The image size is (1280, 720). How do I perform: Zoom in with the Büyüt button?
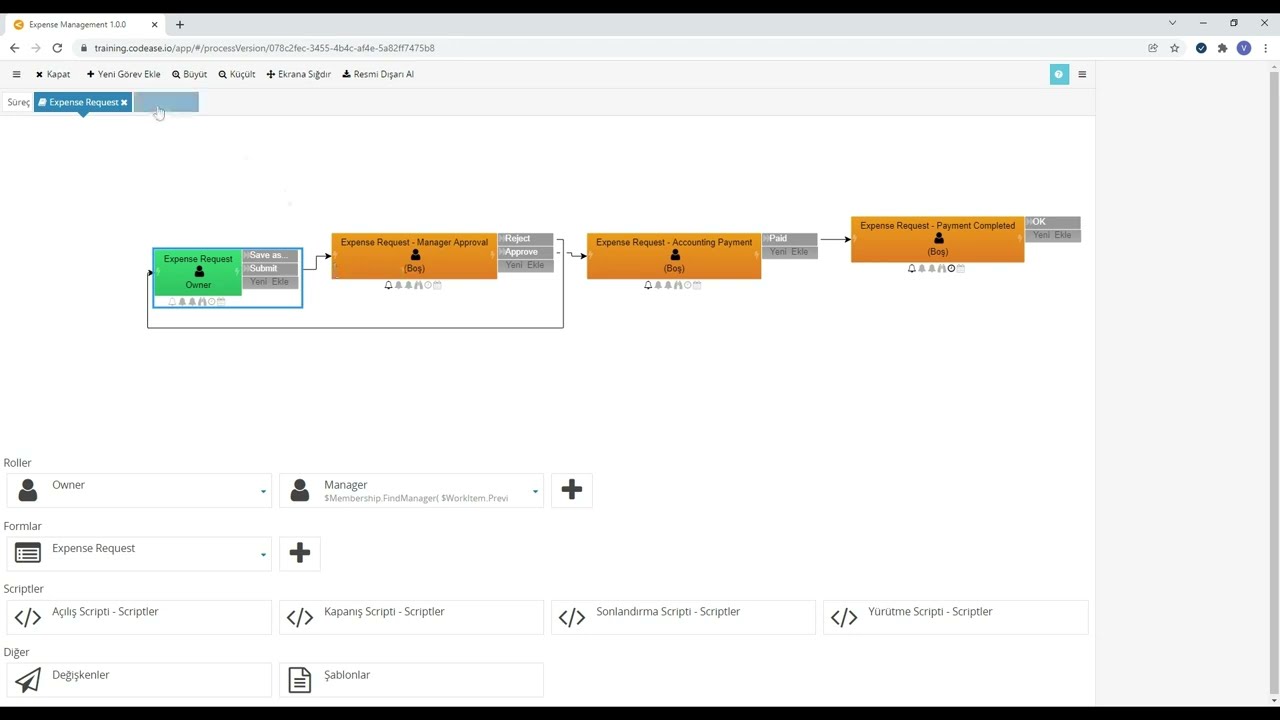pyautogui.click(x=190, y=74)
